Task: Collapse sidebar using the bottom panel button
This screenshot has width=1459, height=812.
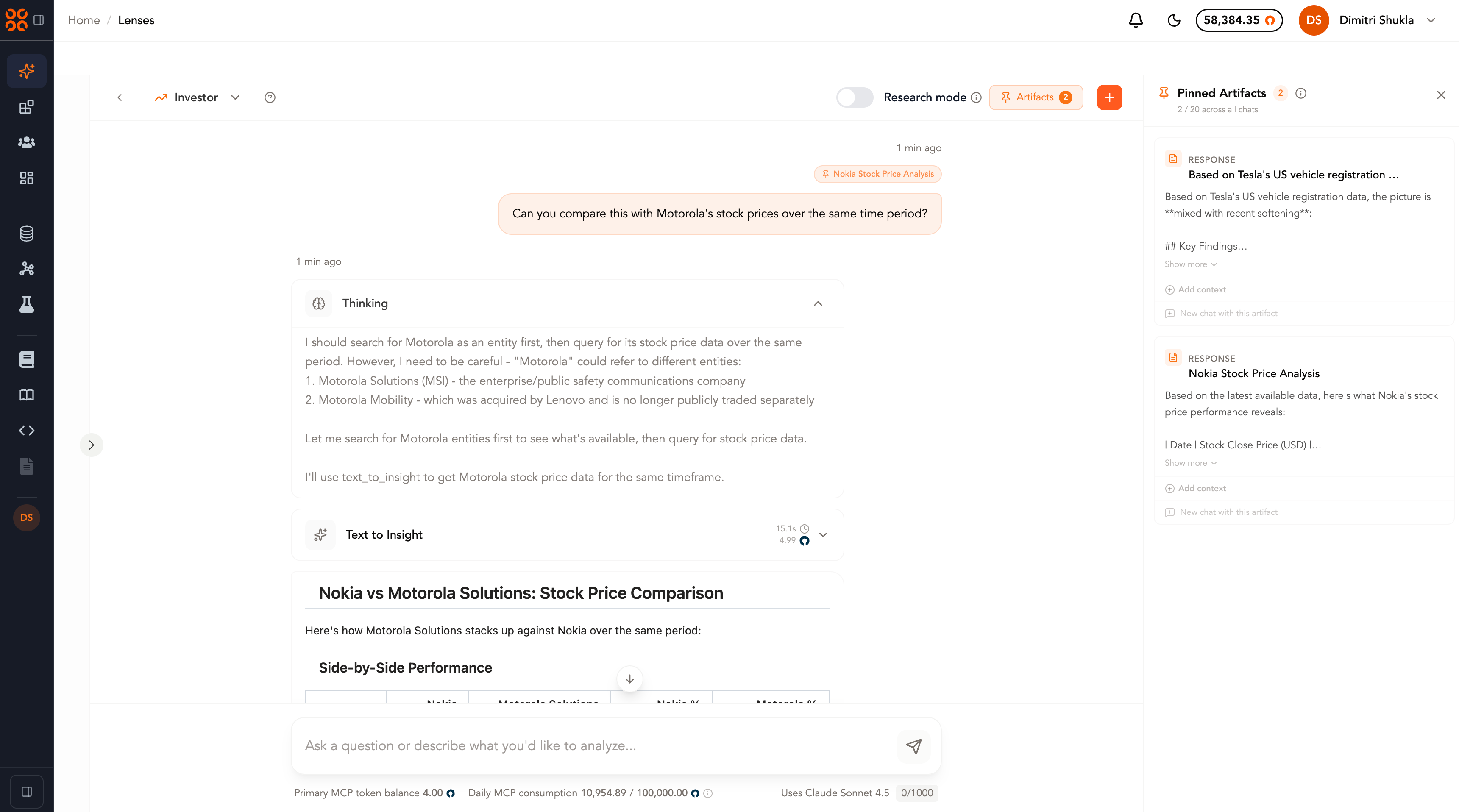Action: pos(27,792)
